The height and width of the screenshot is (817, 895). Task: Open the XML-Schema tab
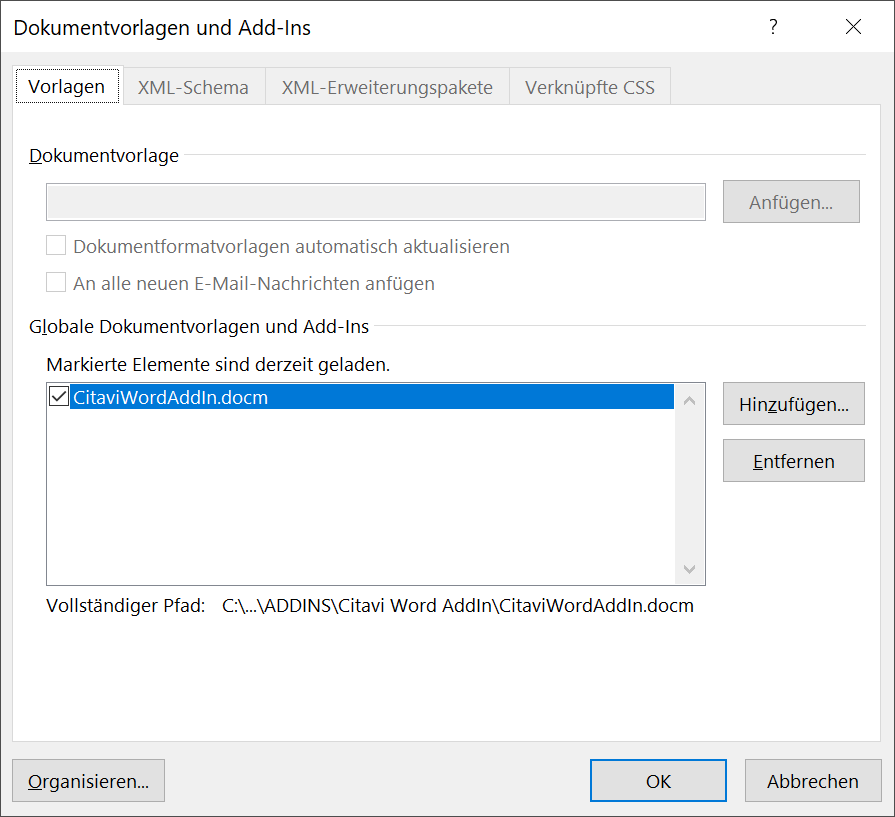tap(193, 87)
